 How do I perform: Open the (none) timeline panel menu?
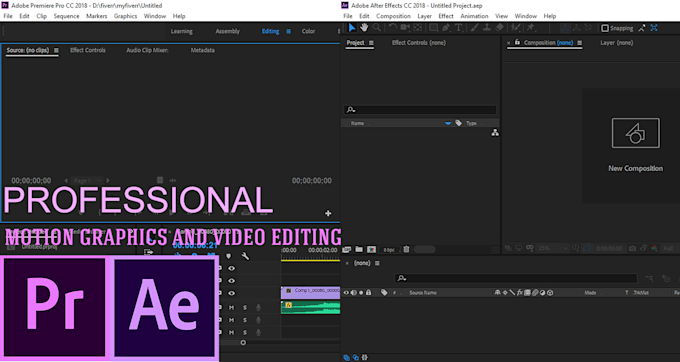coord(377,263)
